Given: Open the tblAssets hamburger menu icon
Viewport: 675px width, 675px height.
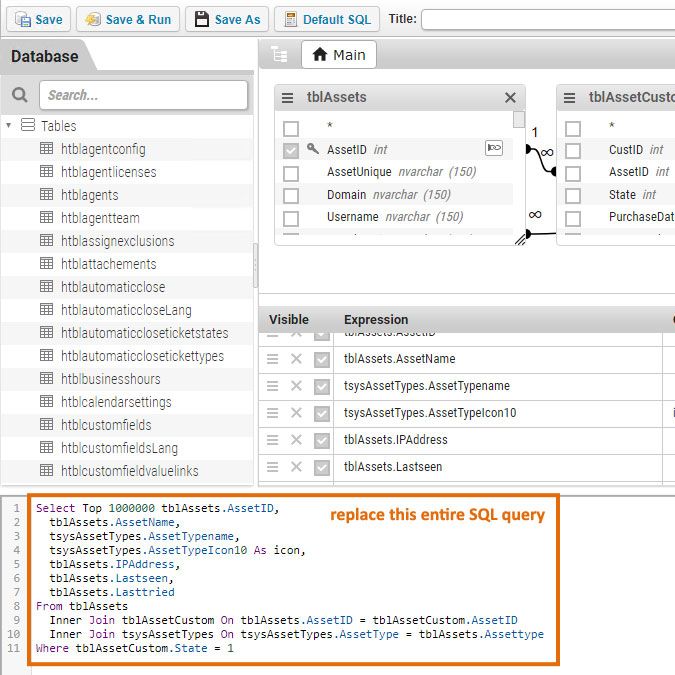Looking at the screenshot, I should [x=288, y=98].
